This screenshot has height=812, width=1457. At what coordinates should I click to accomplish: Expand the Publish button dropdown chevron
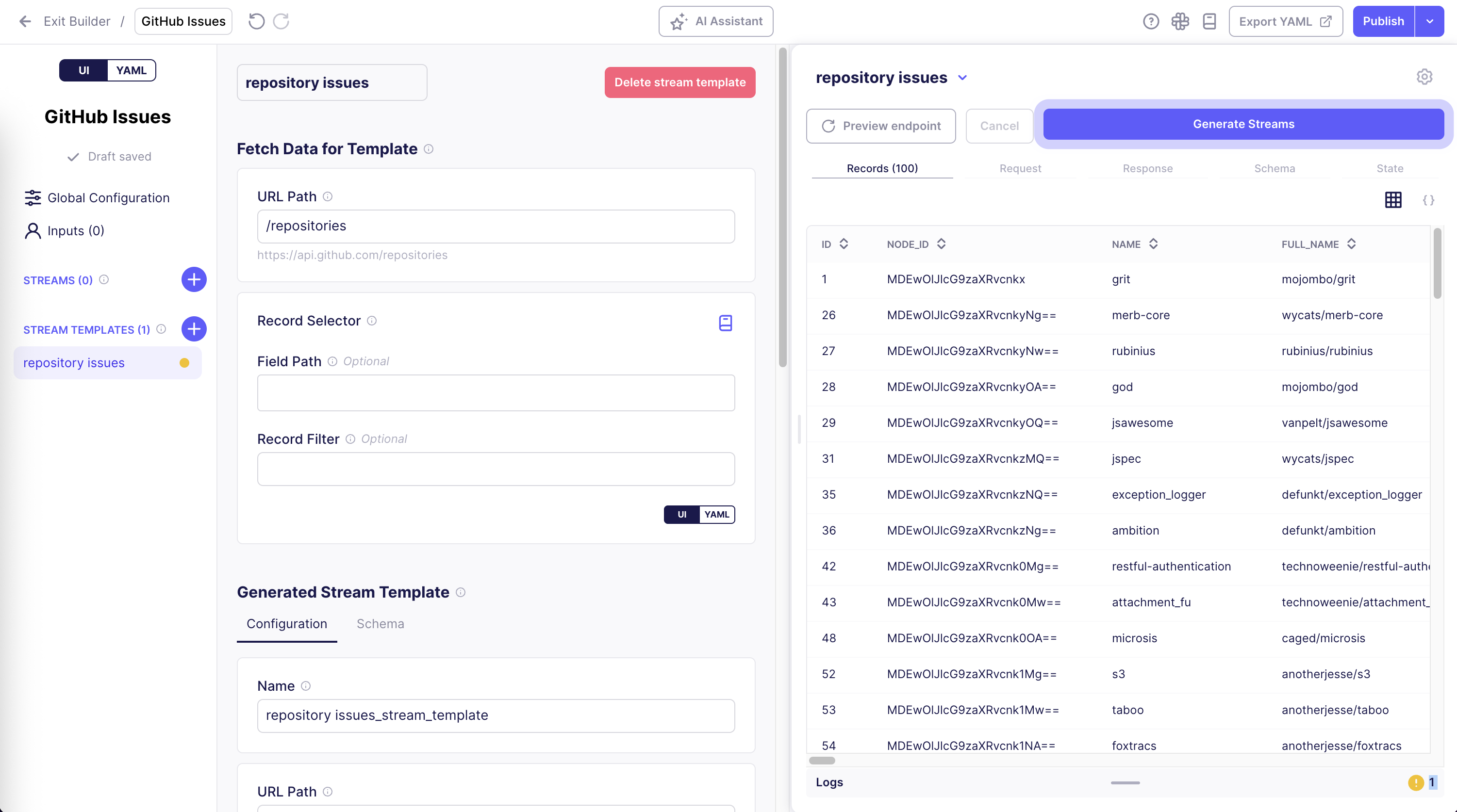1430,21
